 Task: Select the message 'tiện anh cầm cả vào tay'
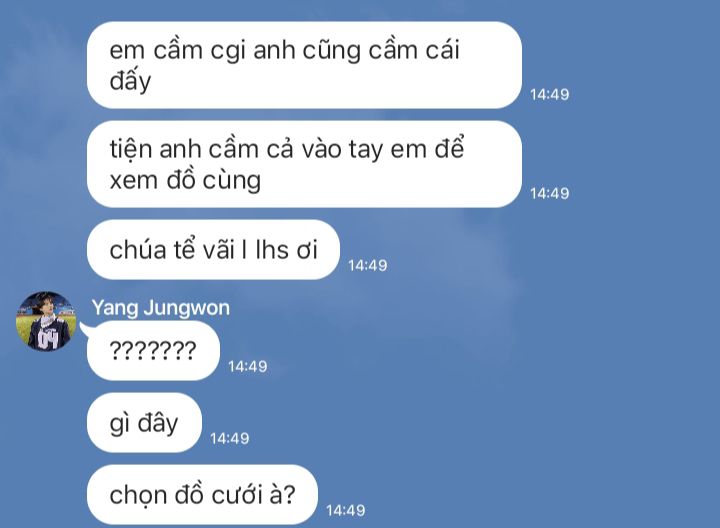(304, 164)
